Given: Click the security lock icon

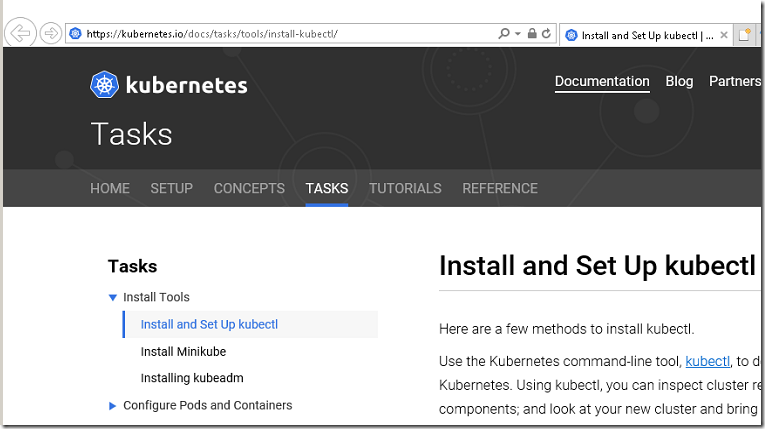Looking at the screenshot, I should [x=532, y=33].
